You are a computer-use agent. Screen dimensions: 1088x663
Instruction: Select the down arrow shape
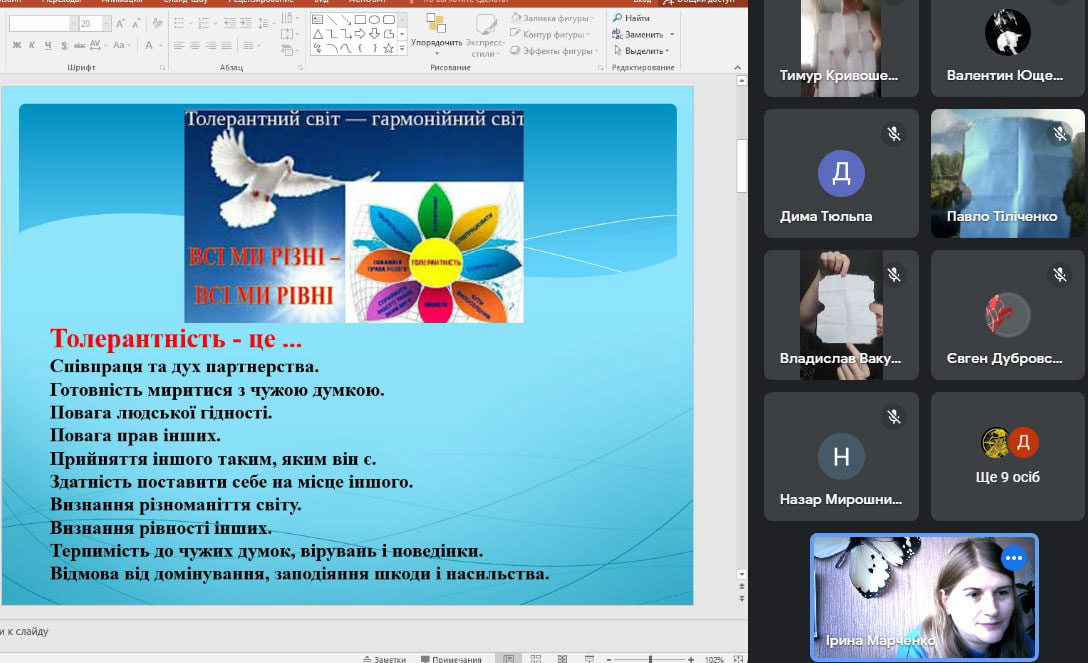375,34
